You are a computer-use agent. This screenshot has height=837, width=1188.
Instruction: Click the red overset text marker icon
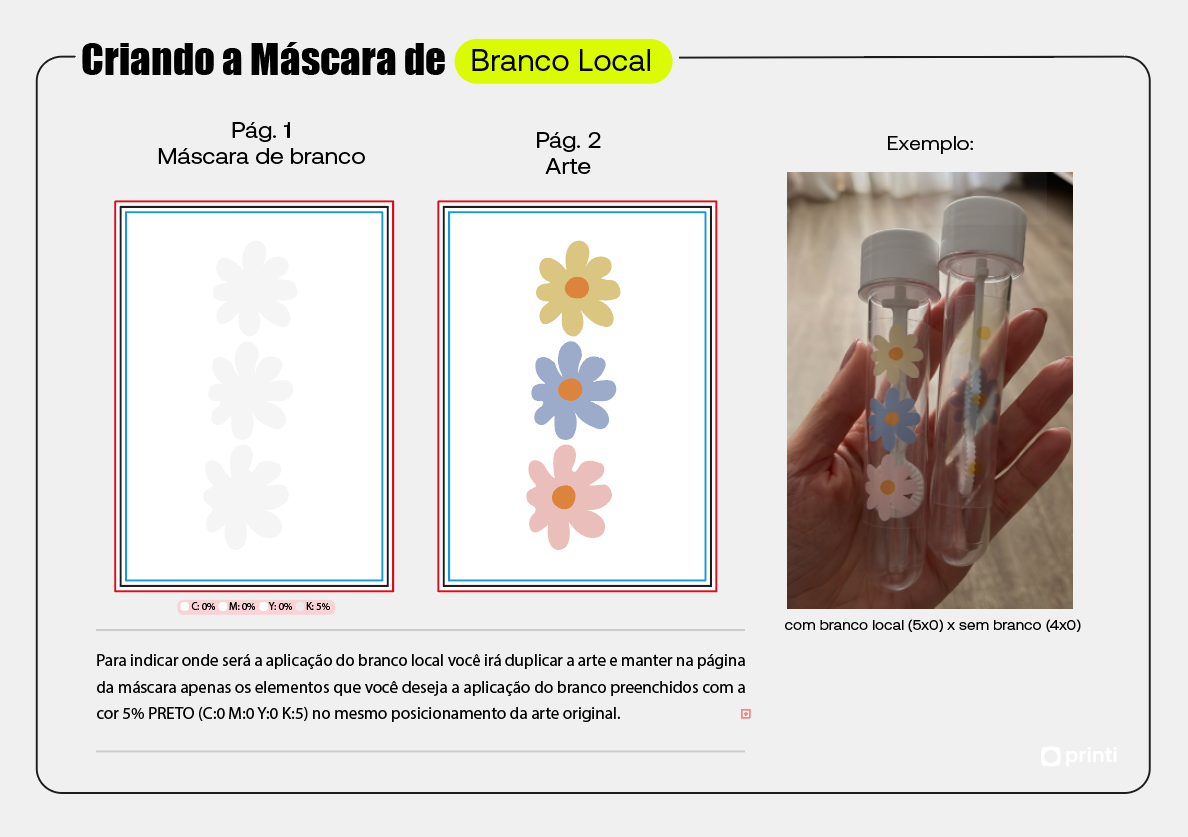[x=746, y=714]
